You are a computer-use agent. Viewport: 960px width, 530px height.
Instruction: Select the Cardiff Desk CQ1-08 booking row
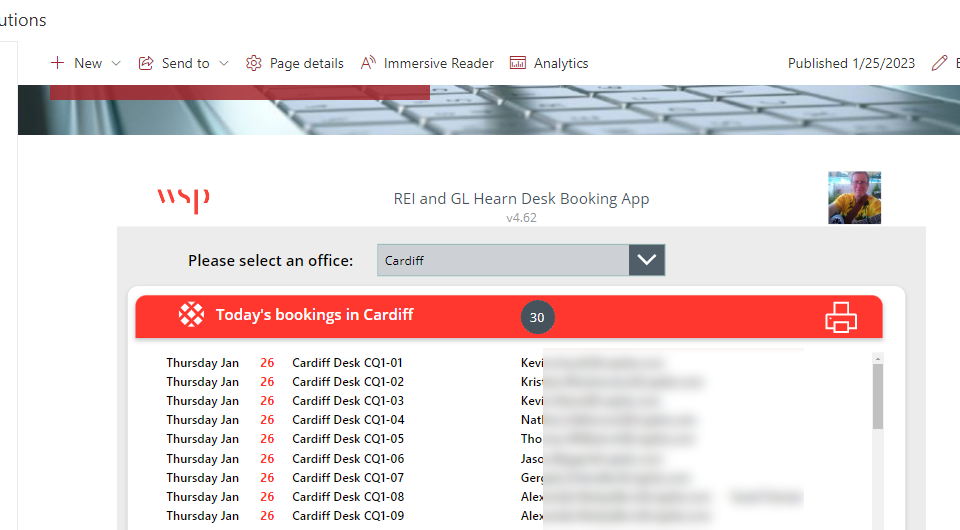(x=502, y=496)
